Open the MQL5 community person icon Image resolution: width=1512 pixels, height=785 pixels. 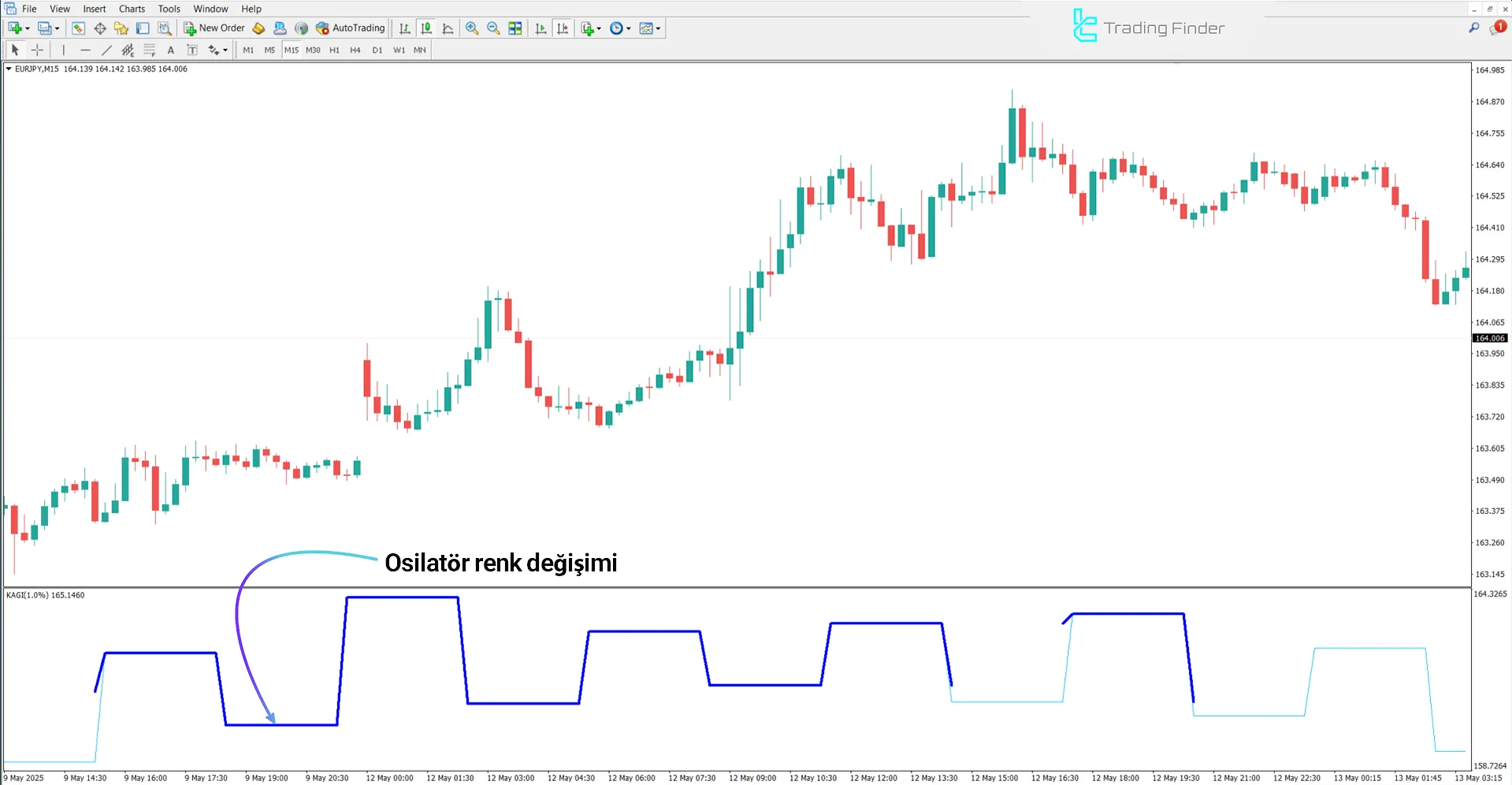point(280,28)
